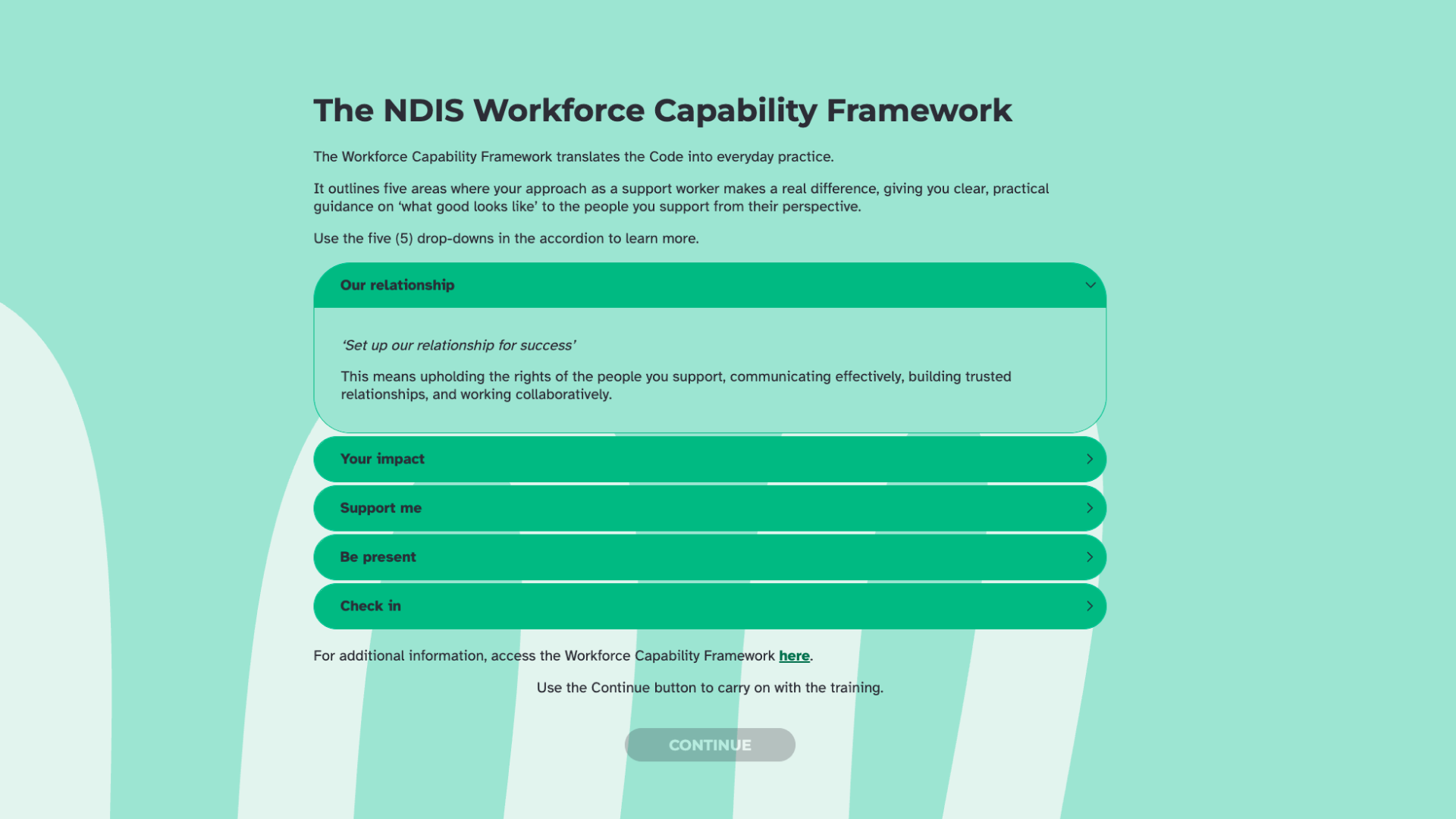Click the paragraph starting 'This means upholding the rights'
Screen dimensions: 1456x819
[676, 385]
